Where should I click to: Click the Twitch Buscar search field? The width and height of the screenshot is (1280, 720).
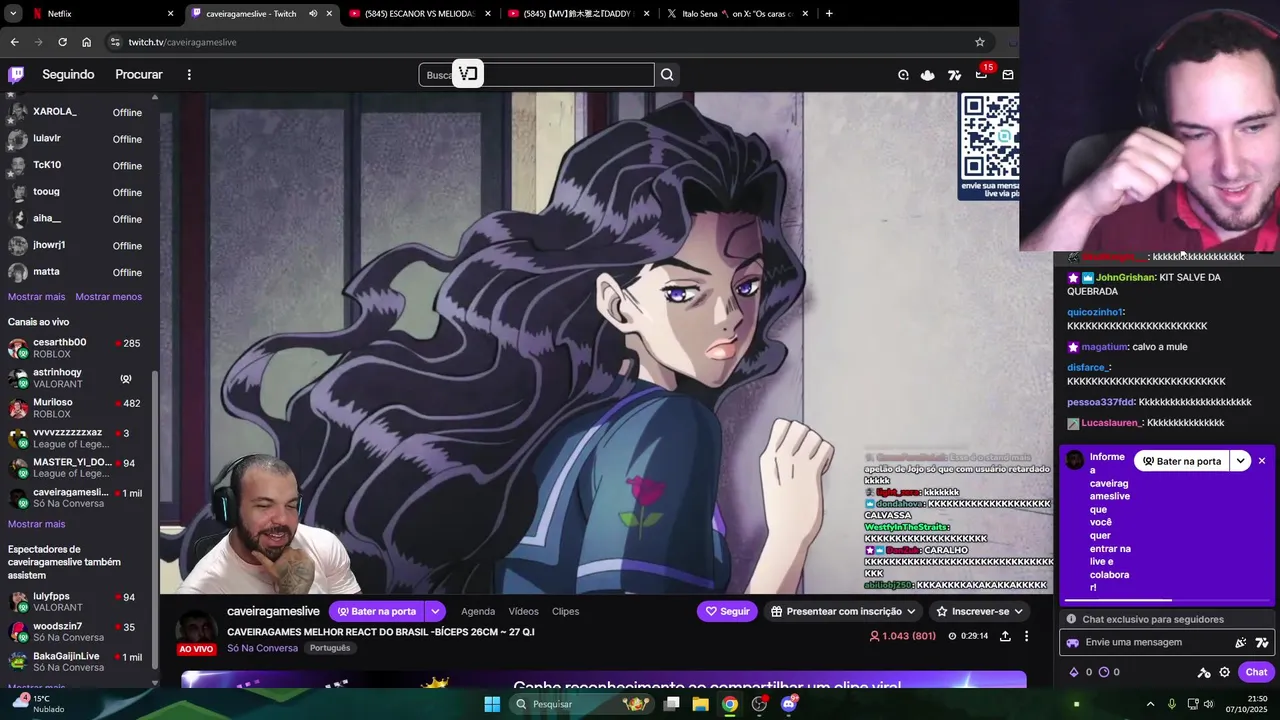[x=536, y=74]
